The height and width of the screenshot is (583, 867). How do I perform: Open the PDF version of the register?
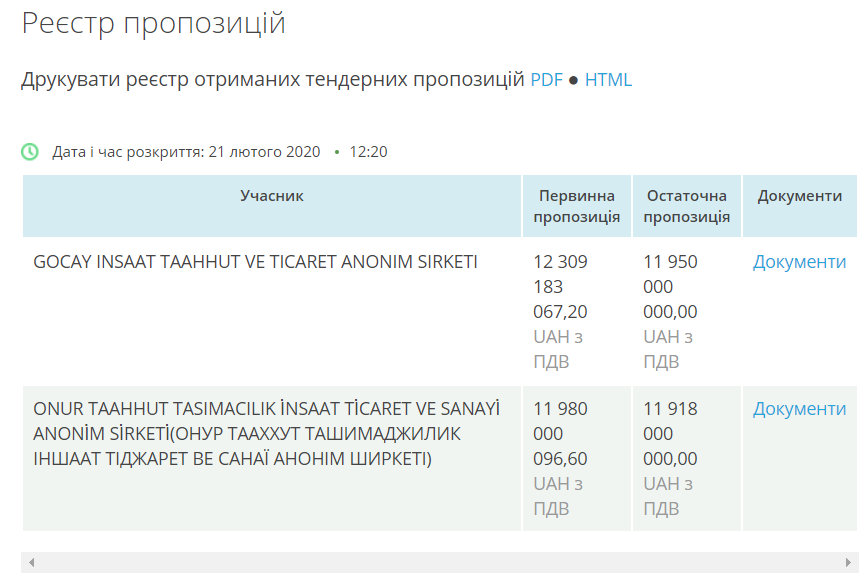546,80
